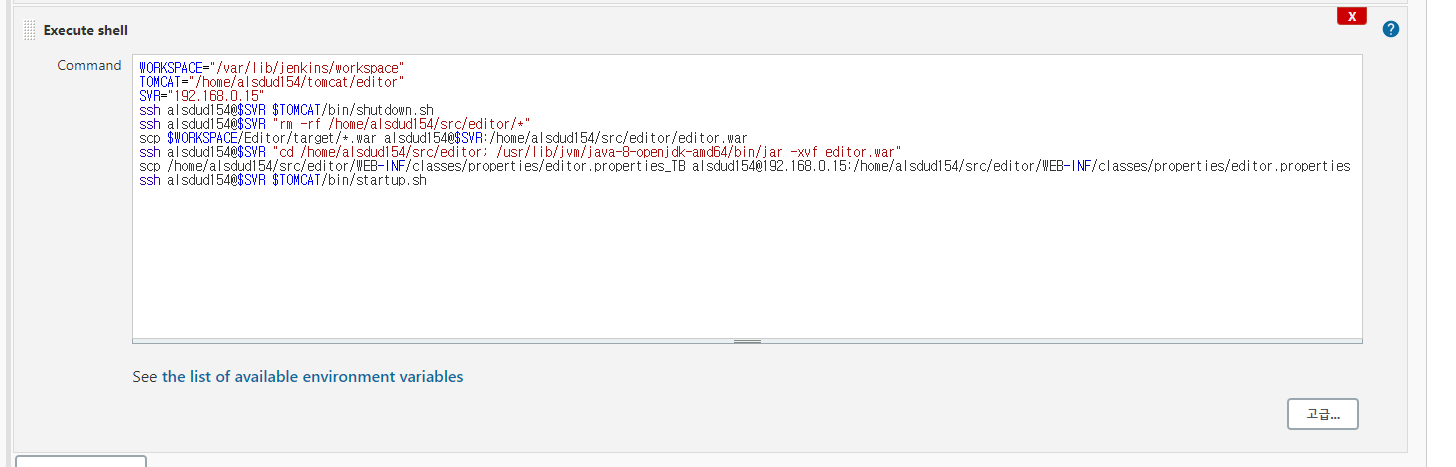Click the 고급... advanced button
Screen dimensions: 1456x467
pos(1322,414)
